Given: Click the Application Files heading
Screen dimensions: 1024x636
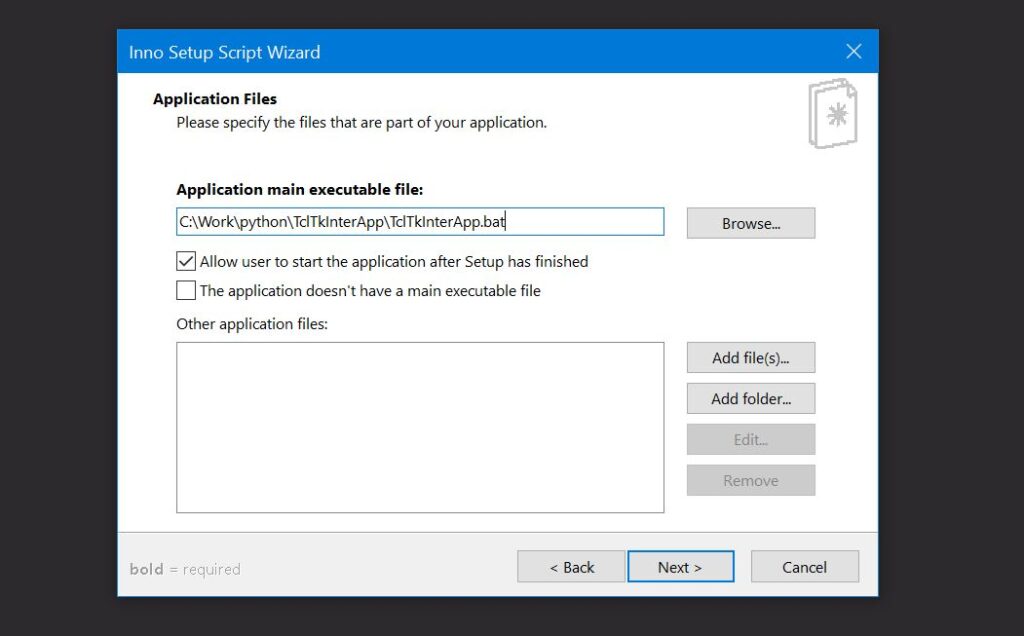Looking at the screenshot, I should (215, 99).
